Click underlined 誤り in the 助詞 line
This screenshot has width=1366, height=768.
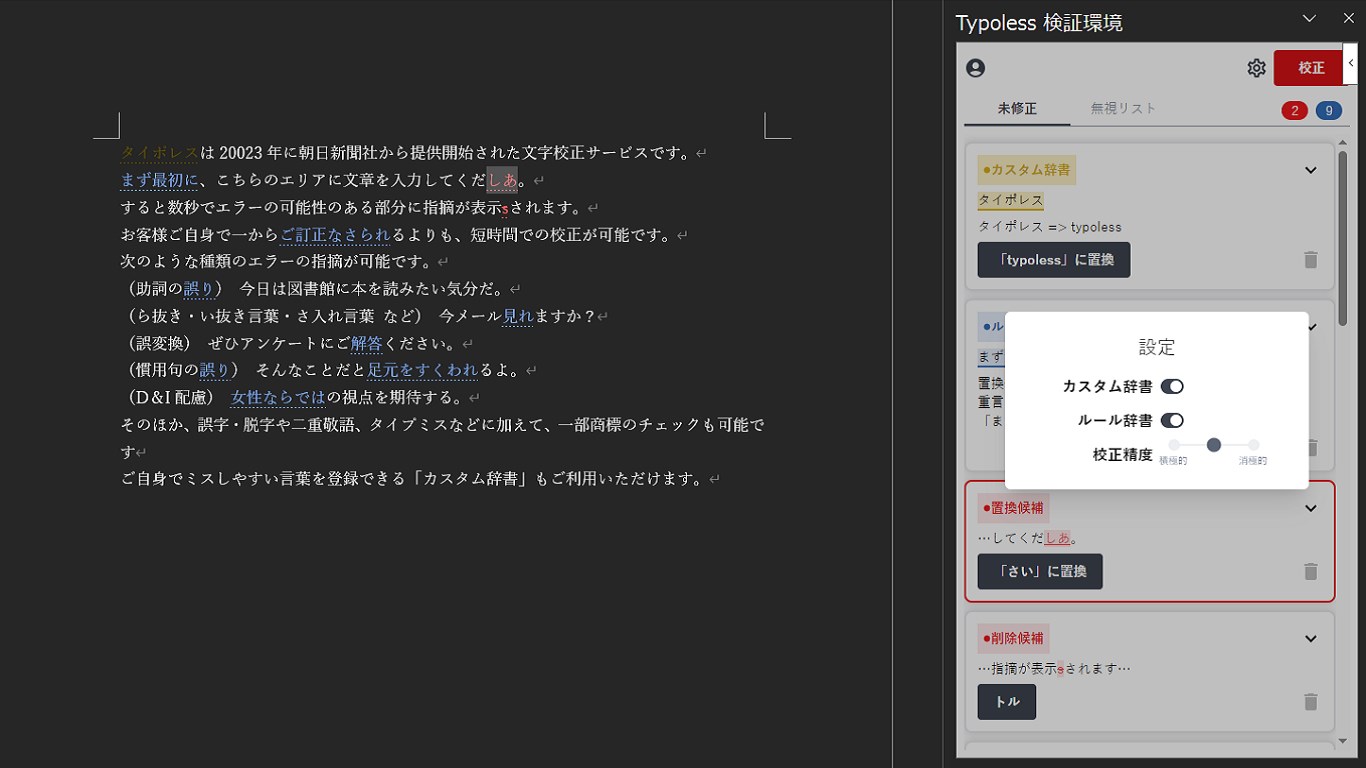tap(199, 289)
